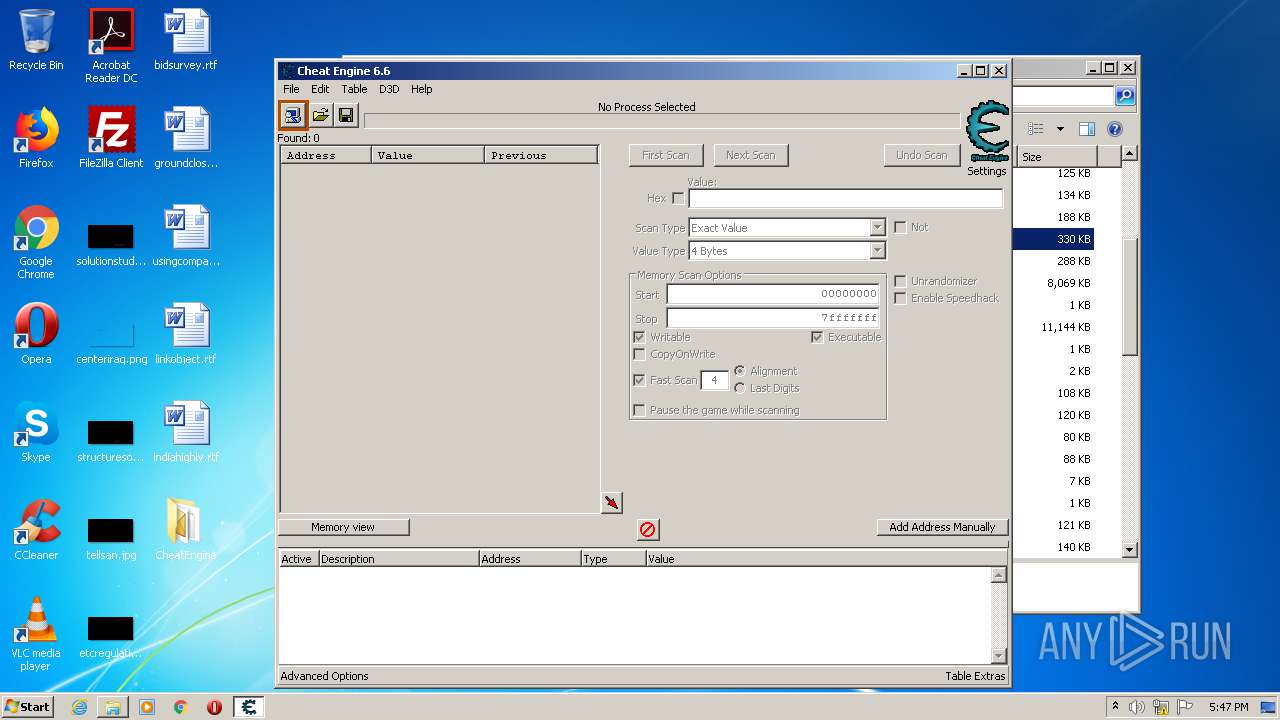Select linkobject.rtf desktop file
Screen dimensions: 1280x720
click(x=186, y=335)
